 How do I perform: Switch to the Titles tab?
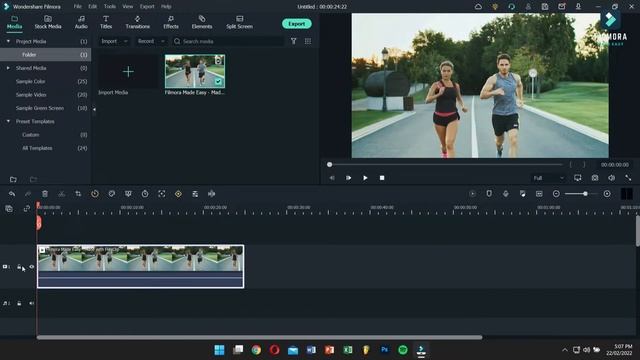tap(106, 22)
